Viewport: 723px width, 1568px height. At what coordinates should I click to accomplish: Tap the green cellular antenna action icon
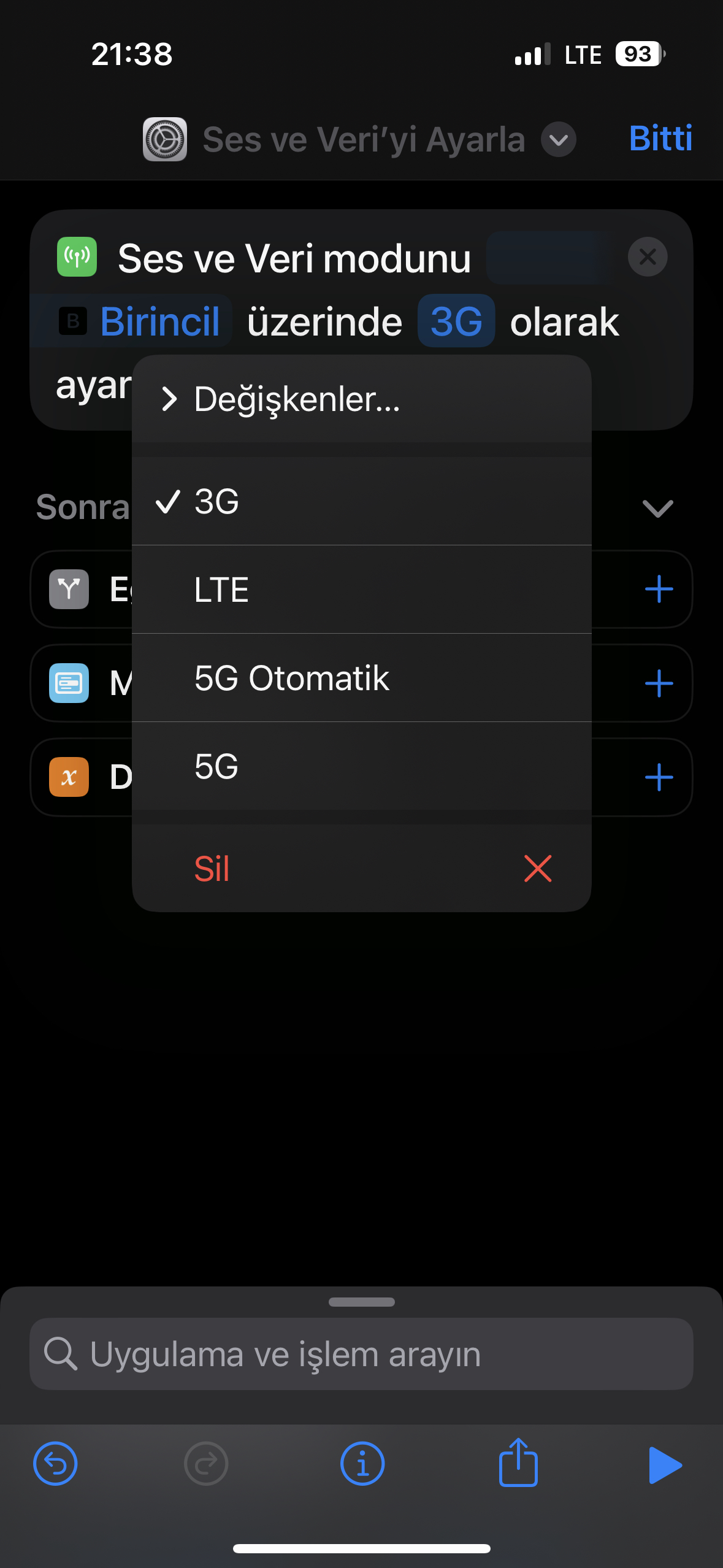click(x=77, y=256)
